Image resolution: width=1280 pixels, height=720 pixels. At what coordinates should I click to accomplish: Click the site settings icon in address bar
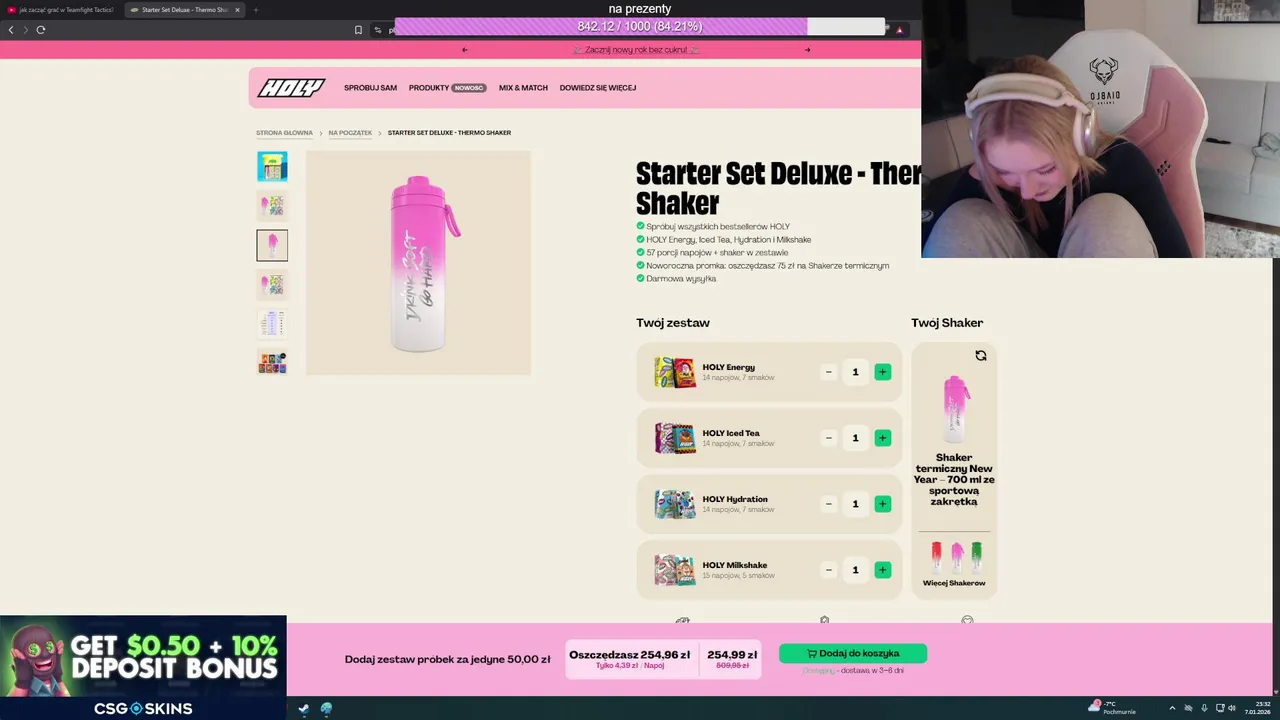[x=378, y=30]
